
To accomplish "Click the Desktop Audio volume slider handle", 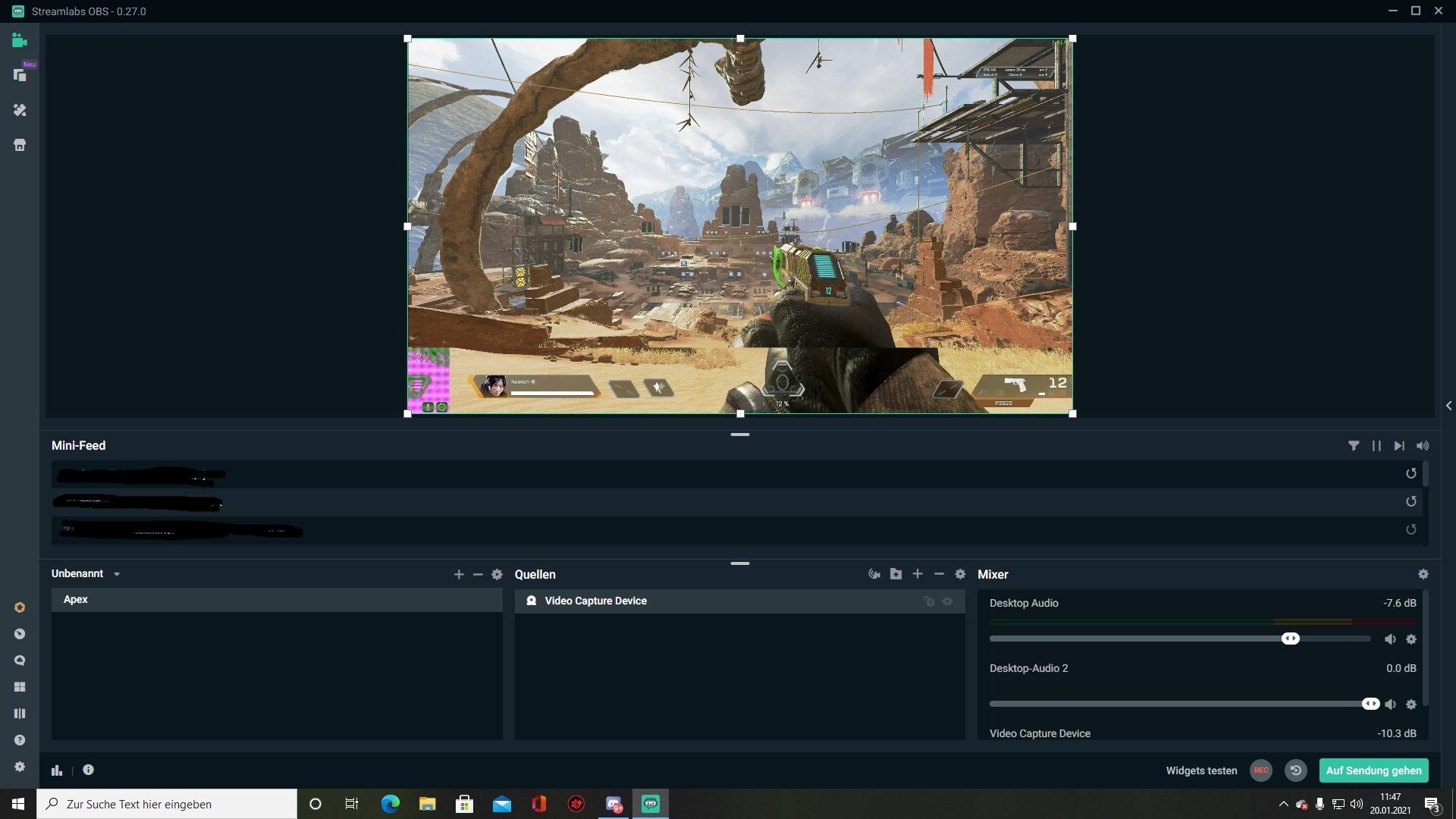I will [1290, 639].
